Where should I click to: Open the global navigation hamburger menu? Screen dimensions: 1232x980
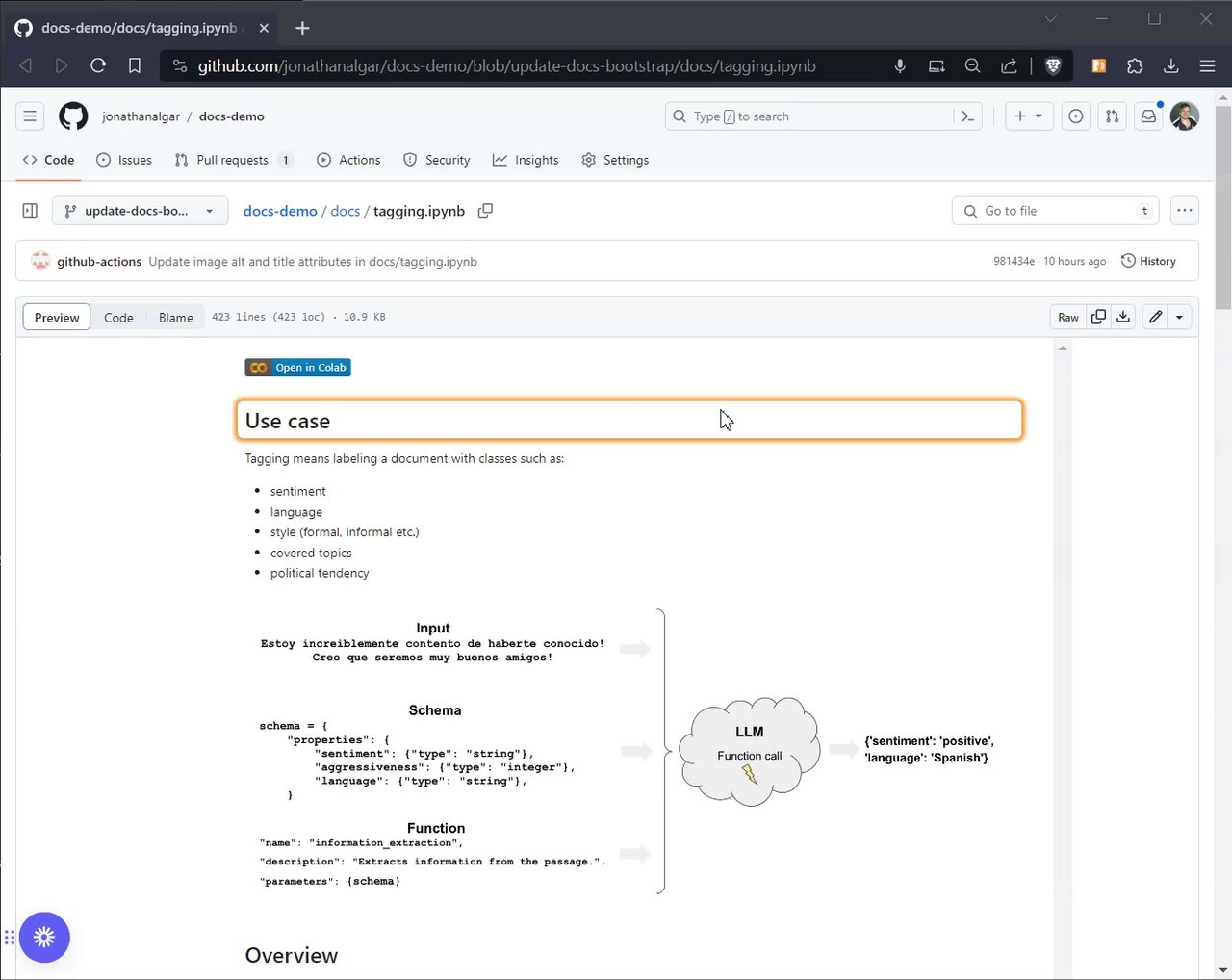(30, 116)
